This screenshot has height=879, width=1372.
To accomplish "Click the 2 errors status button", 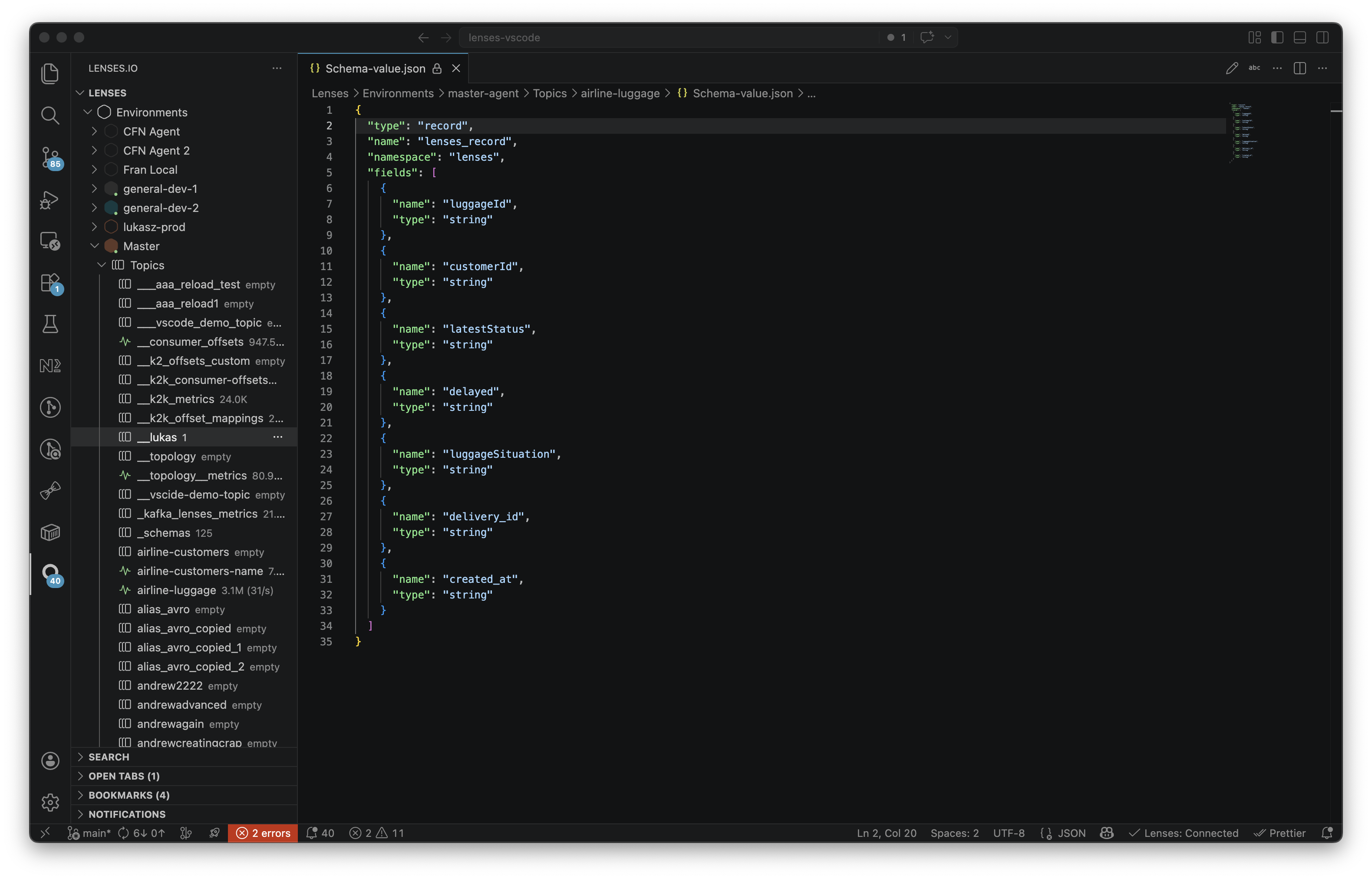I will [x=263, y=833].
